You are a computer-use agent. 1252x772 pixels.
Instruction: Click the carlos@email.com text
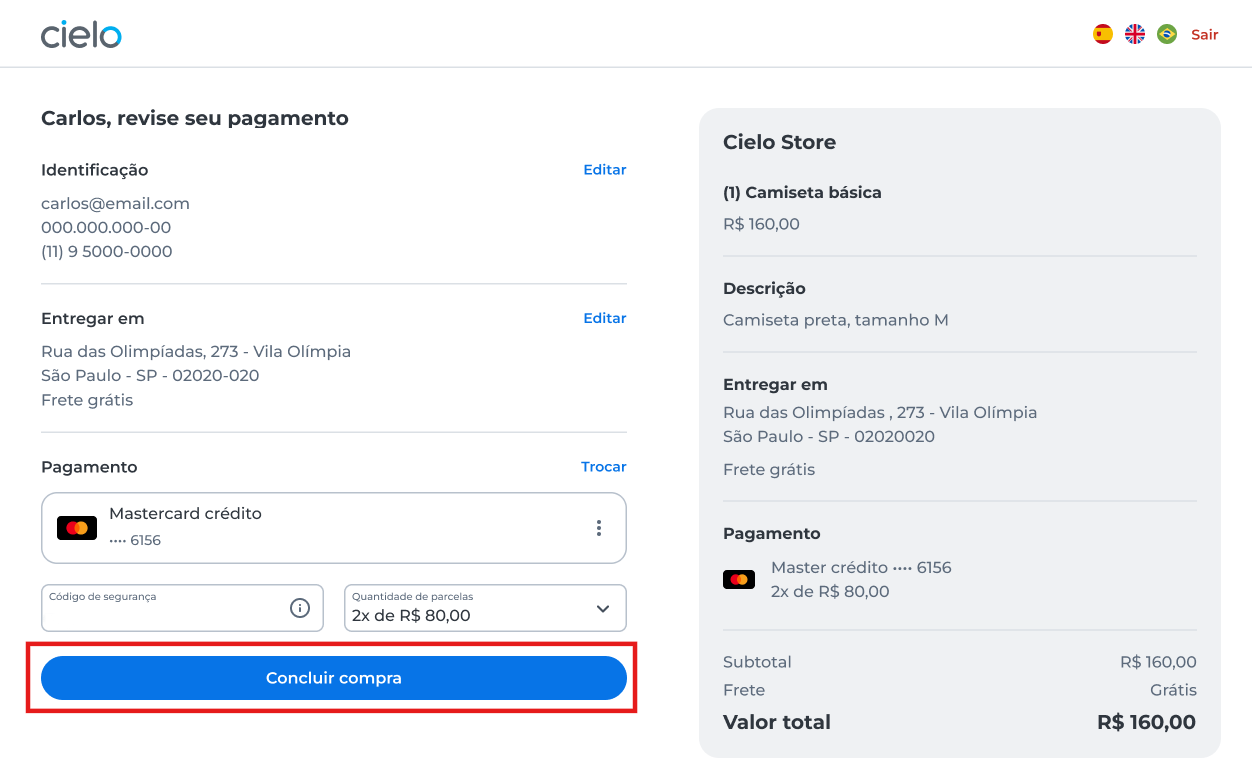click(x=115, y=204)
